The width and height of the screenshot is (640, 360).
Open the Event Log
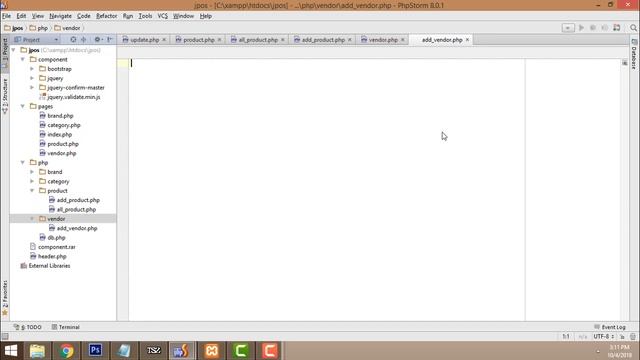(610, 327)
